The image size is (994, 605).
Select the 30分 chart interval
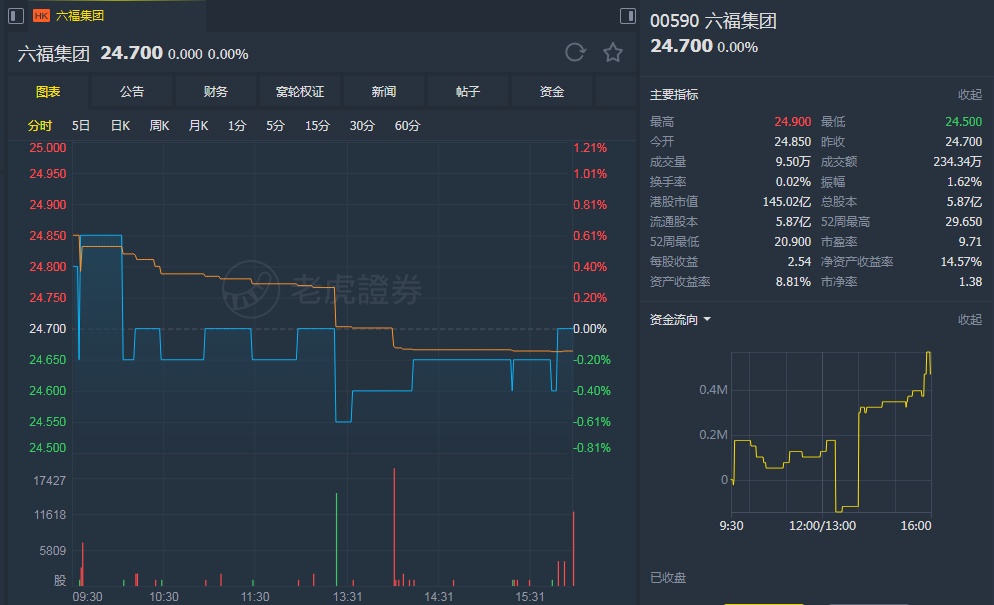coord(362,126)
